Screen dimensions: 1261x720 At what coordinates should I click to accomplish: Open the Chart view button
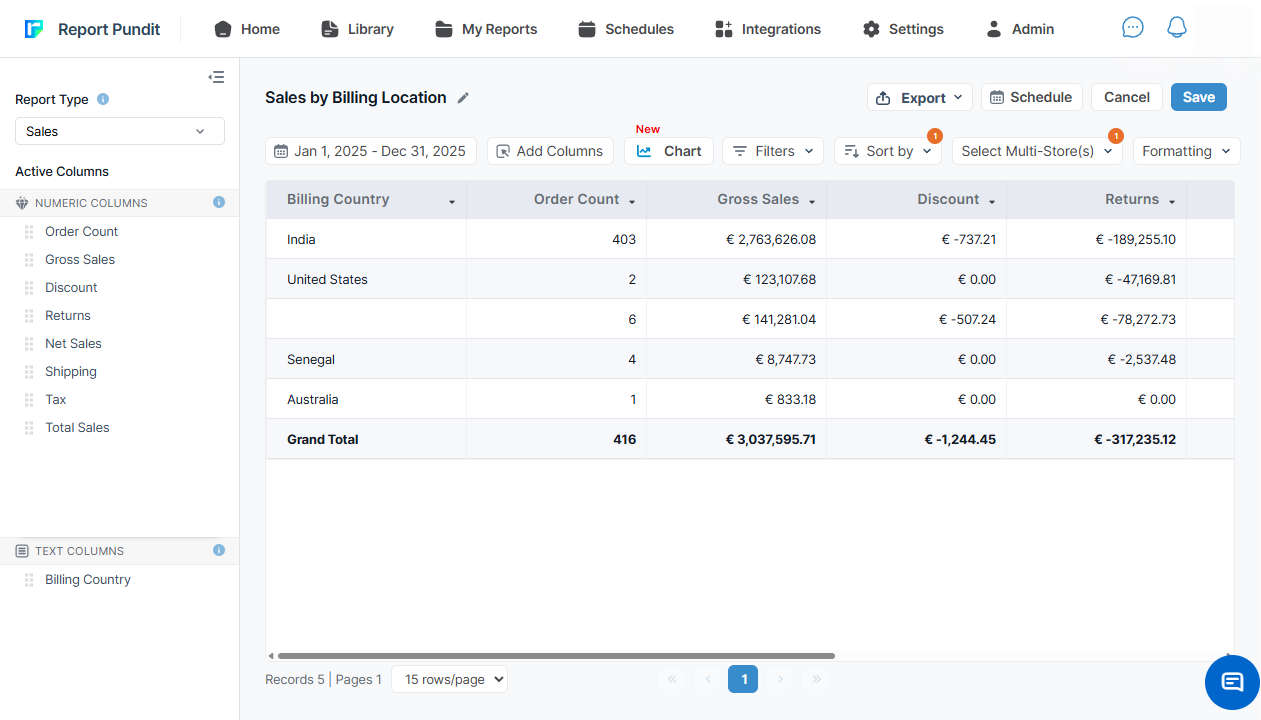click(x=669, y=151)
